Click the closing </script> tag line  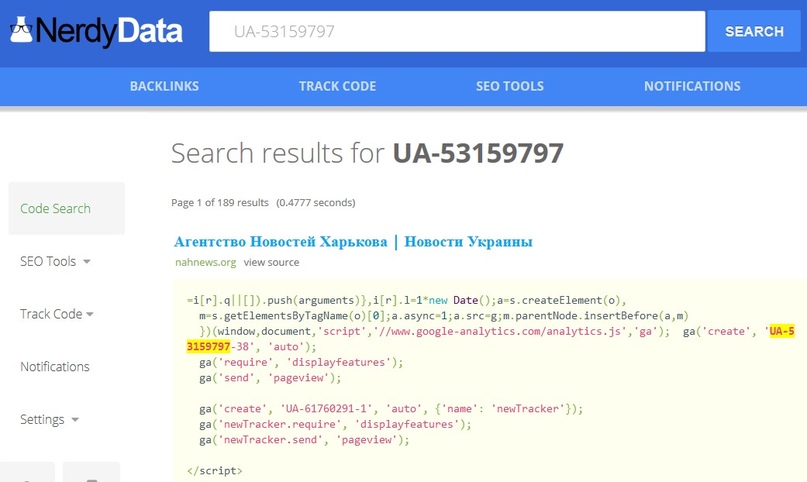[x=215, y=471]
